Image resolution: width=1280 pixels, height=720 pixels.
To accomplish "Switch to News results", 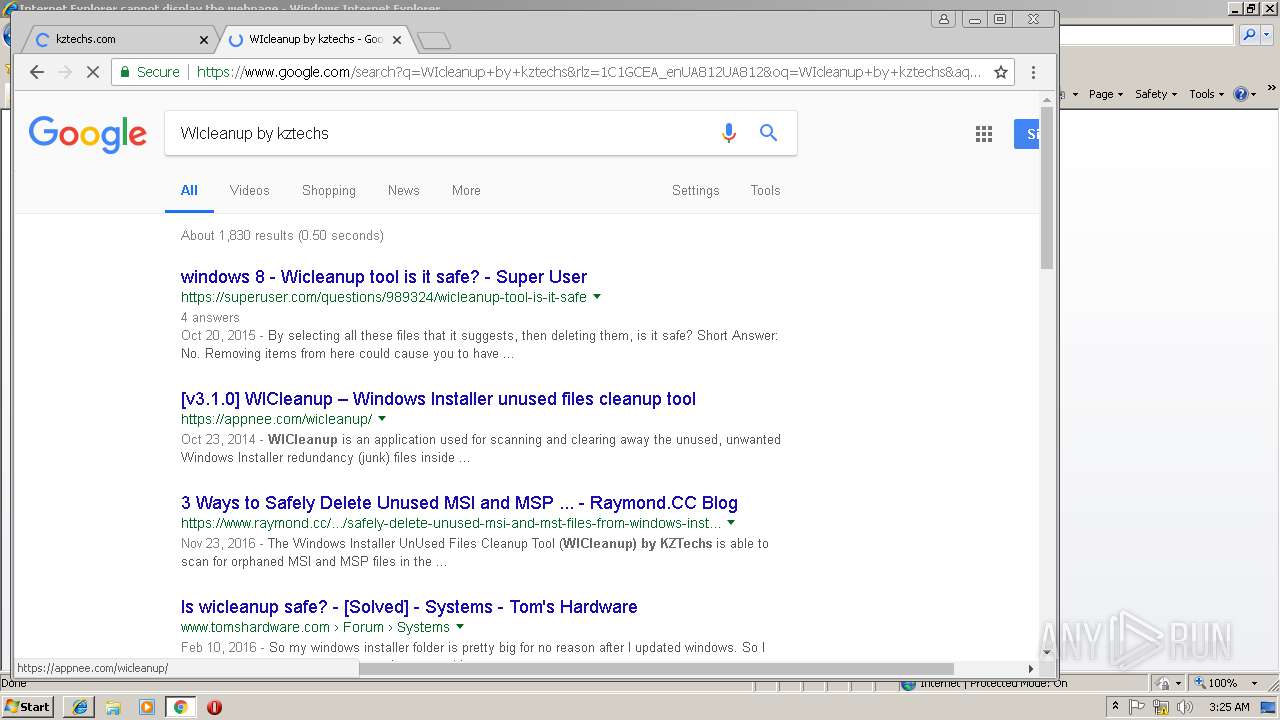I will pos(404,190).
